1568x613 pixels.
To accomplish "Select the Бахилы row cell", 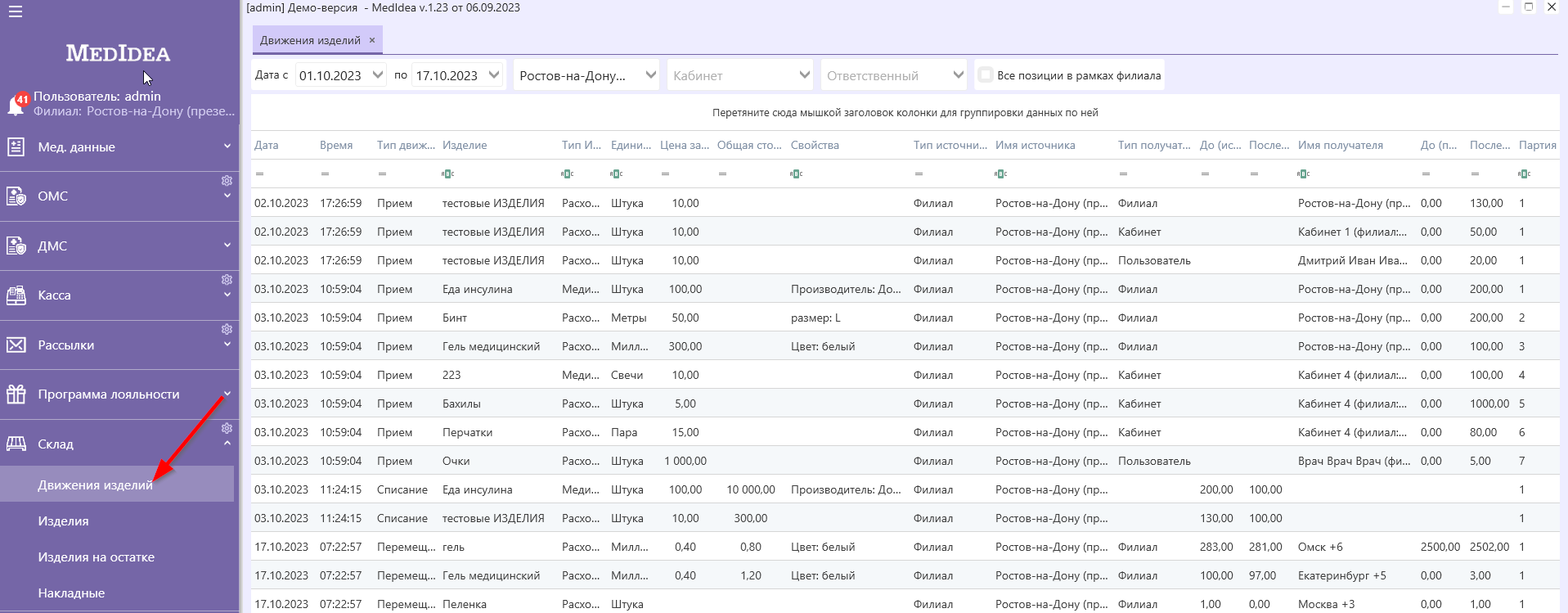I will pos(461,403).
